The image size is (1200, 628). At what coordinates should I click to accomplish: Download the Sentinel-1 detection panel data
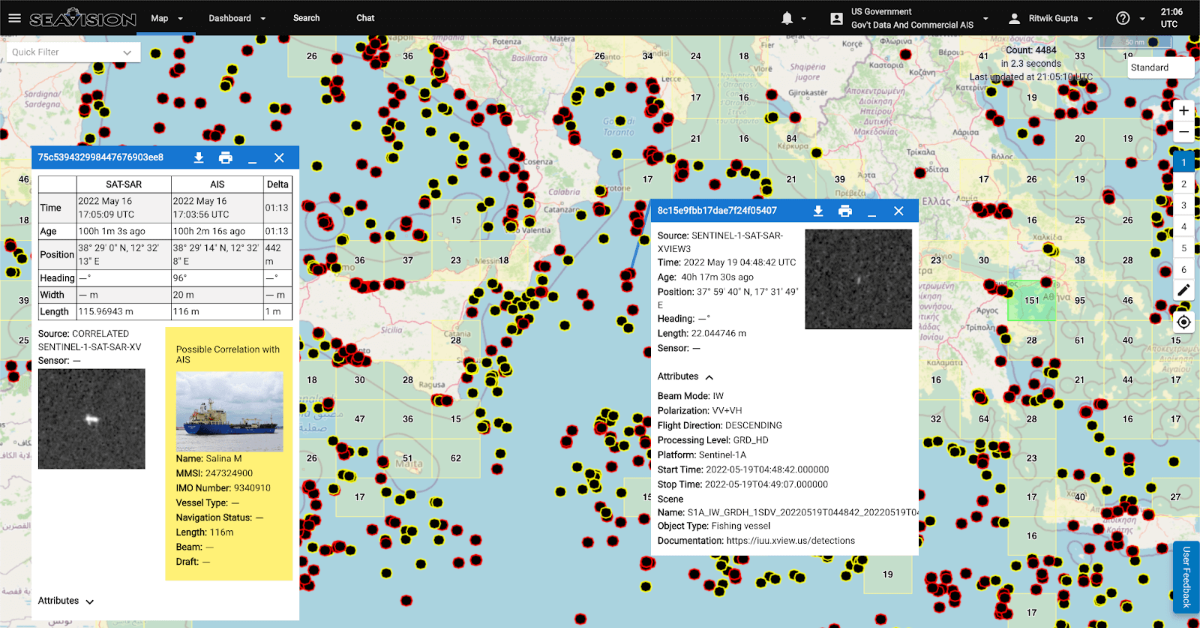pyautogui.click(x=818, y=211)
